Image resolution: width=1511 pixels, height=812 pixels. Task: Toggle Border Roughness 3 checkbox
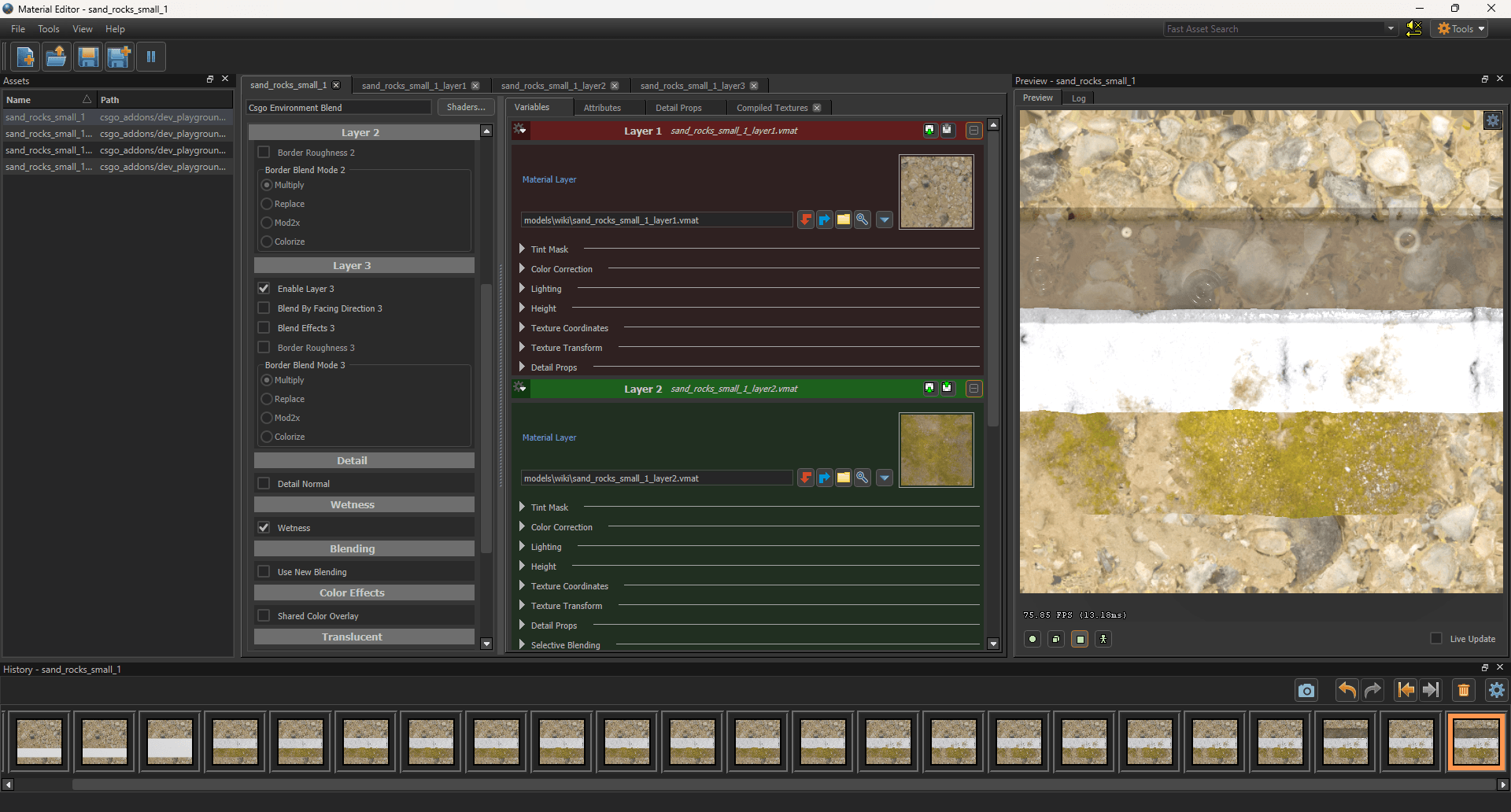[x=264, y=347]
